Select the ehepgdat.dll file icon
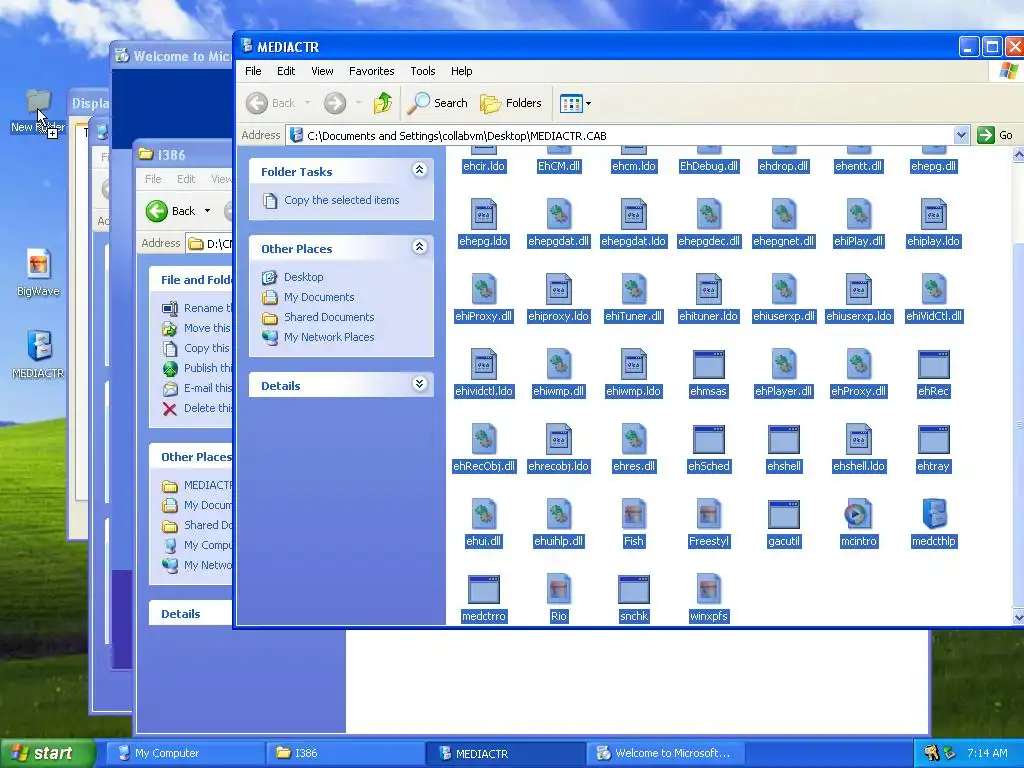 pyautogui.click(x=558, y=214)
